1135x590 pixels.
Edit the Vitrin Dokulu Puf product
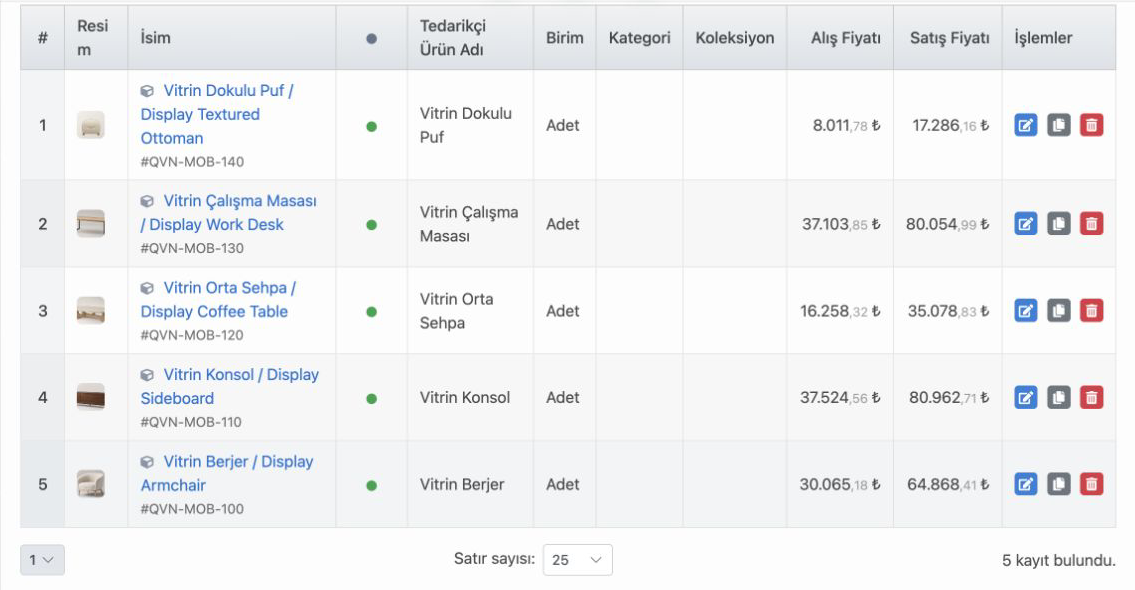pos(1026,125)
